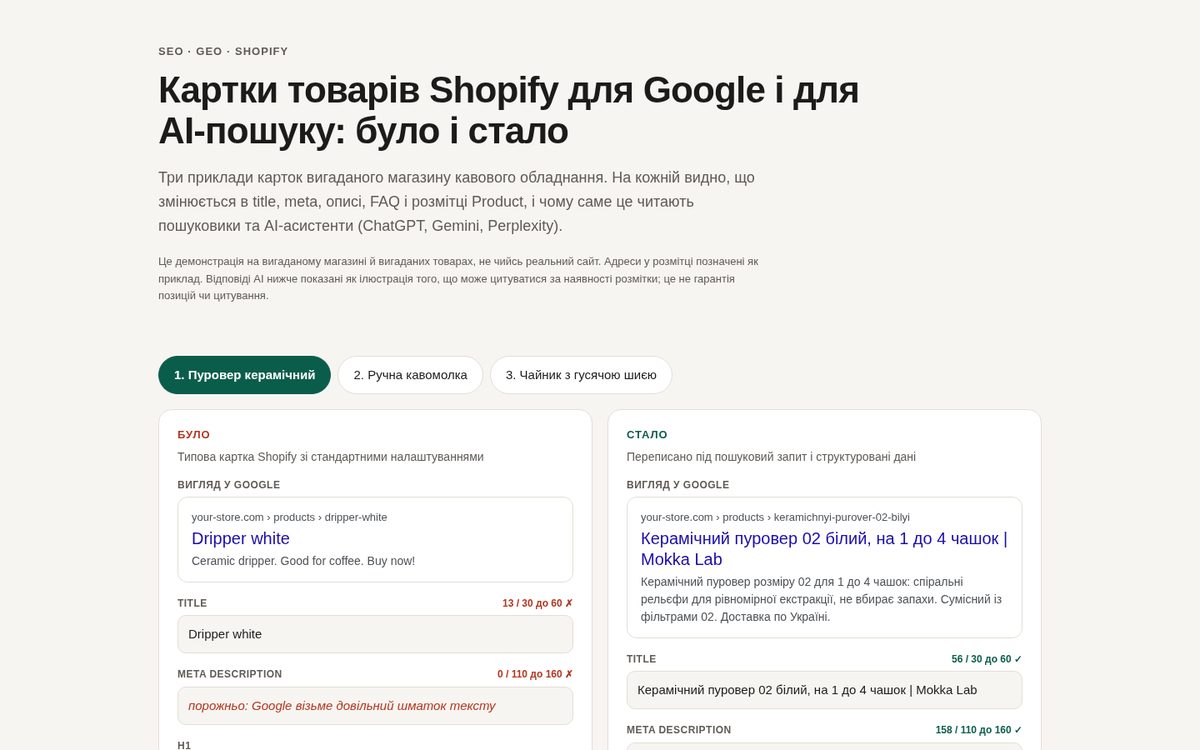Viewport: 1200px width, 750px height.
Task: Click the intro paragraph starting 'Три приклади карток'
Action: (x=457, y=202)
